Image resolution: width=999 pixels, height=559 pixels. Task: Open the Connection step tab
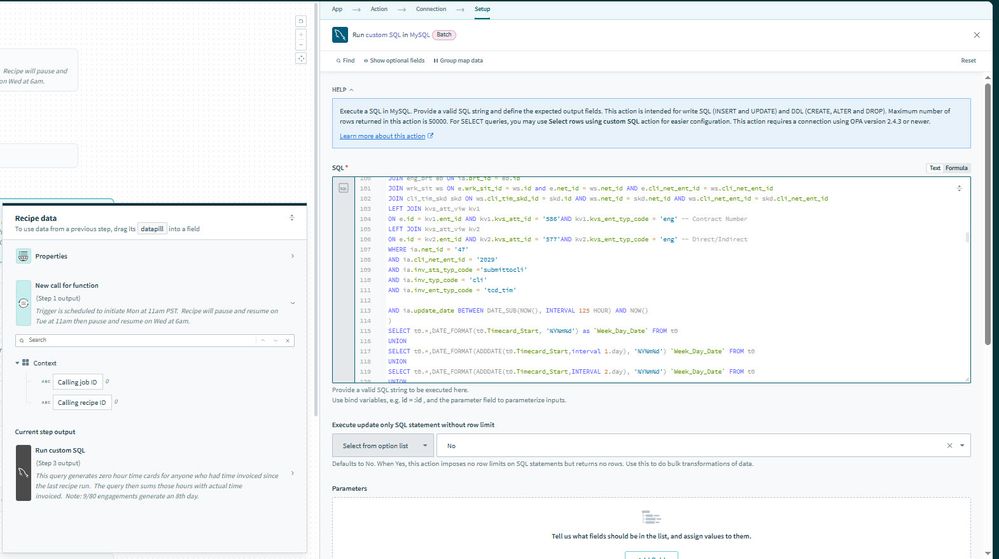[x=431, y=8]
